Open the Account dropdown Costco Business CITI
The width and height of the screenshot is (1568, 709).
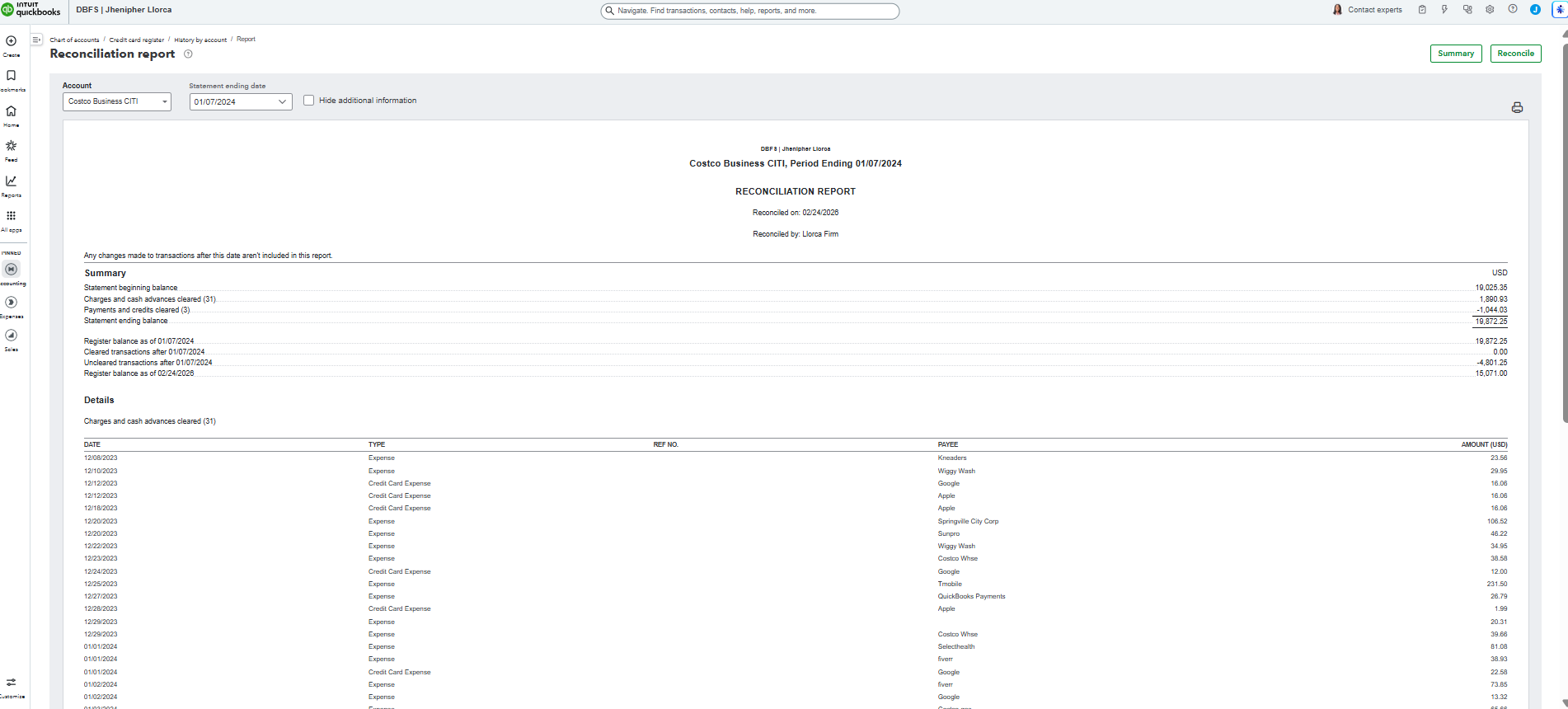117,101
